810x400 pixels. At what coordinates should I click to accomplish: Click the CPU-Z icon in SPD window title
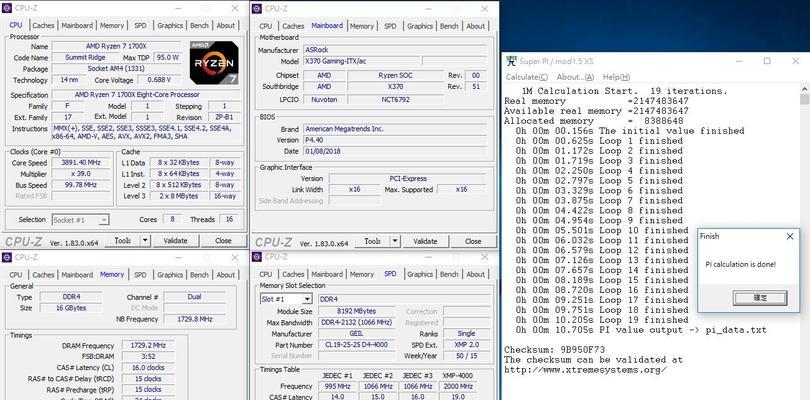[257, 257]
